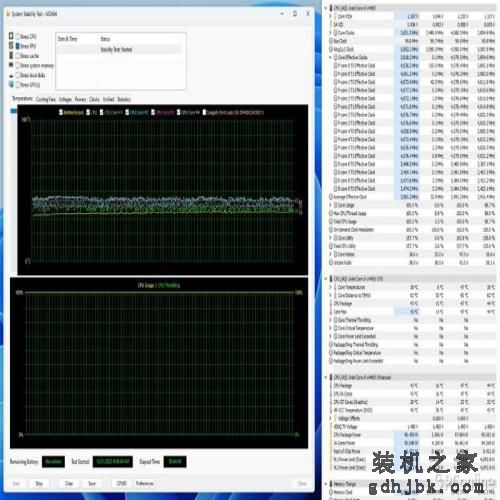Click the Save button
This screenshot has height=500, width=500.
pyautogui.click(x=92, y=483)
